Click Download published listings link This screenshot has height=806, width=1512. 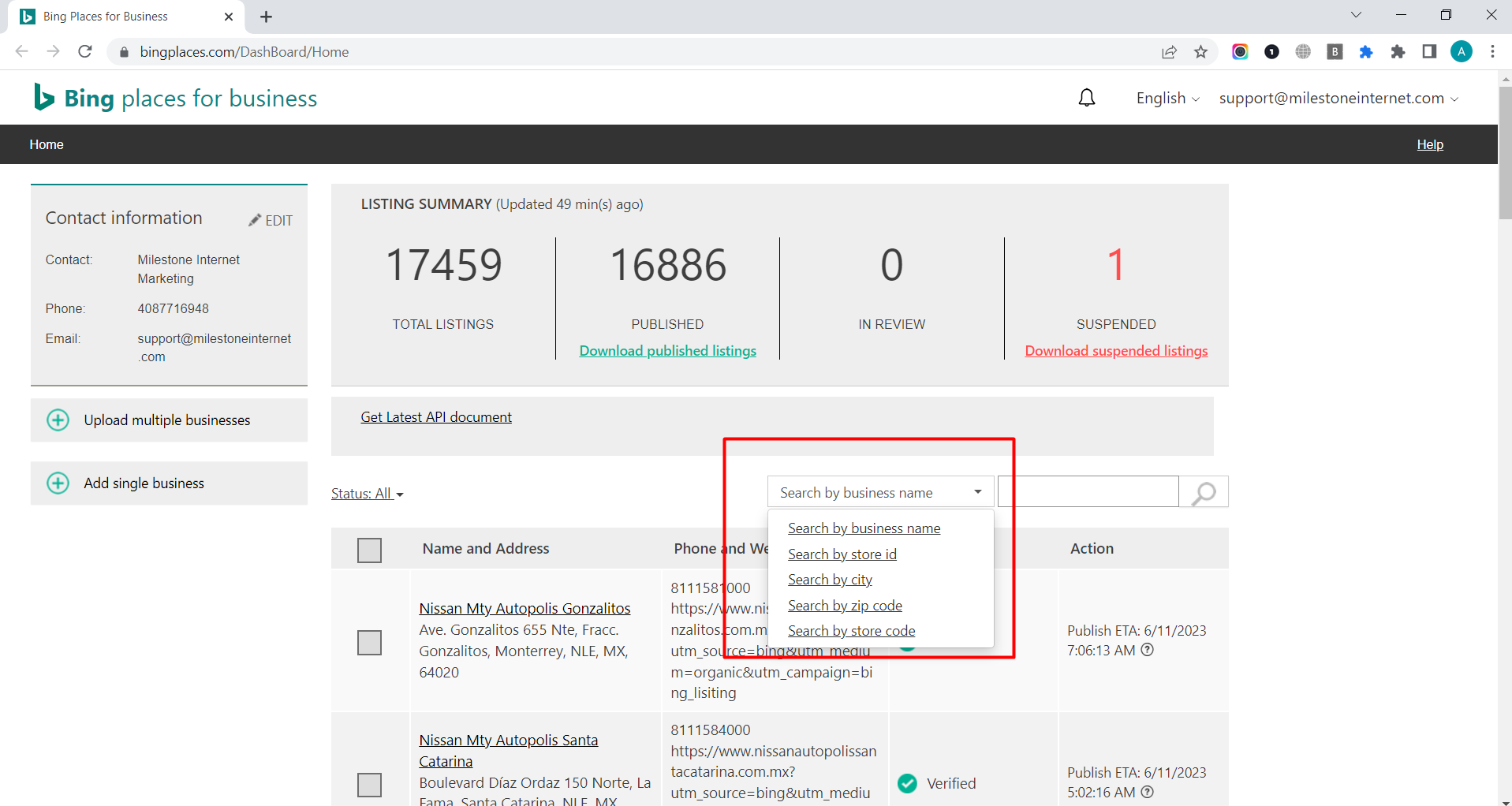(x=667, y=351)
